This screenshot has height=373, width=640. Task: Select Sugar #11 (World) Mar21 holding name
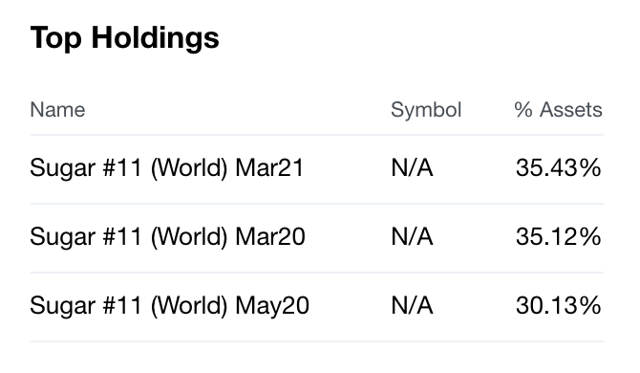(167, 168)
